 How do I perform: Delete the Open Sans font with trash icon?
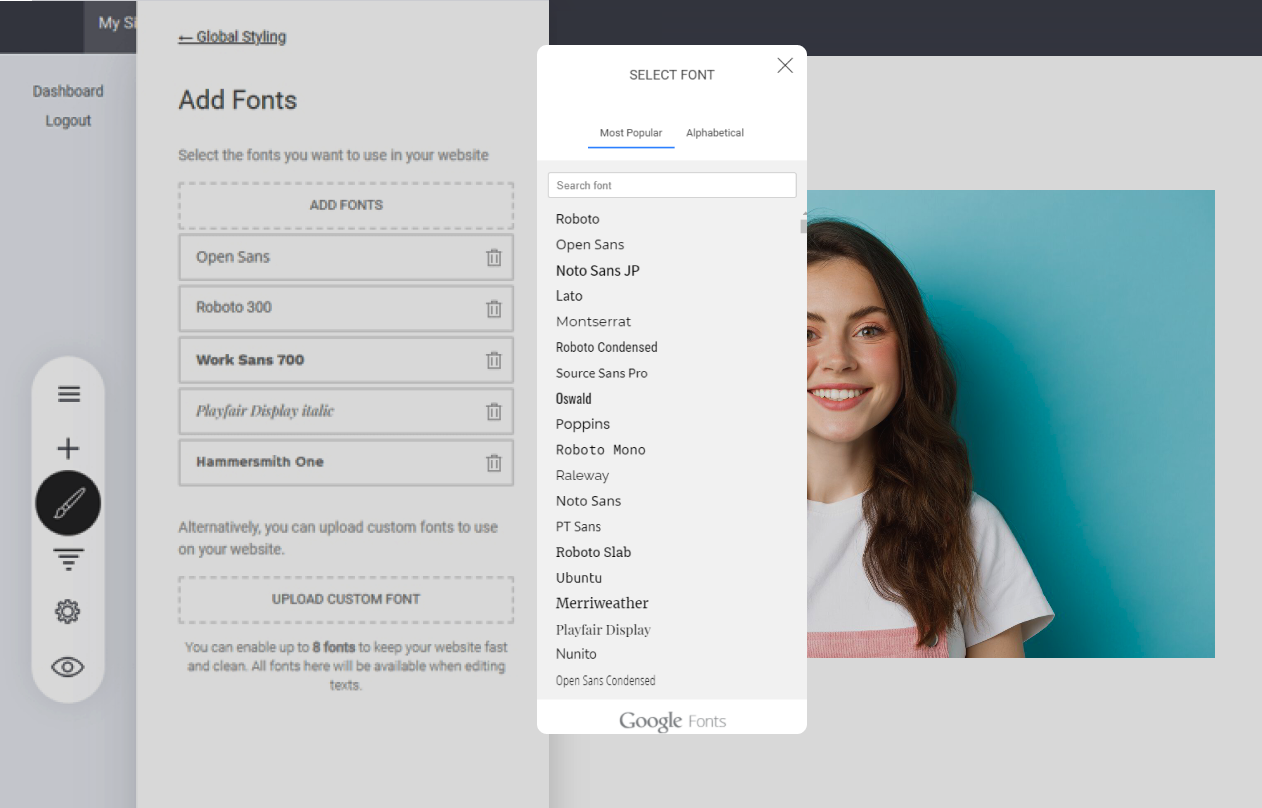click(x=493, y=258)
